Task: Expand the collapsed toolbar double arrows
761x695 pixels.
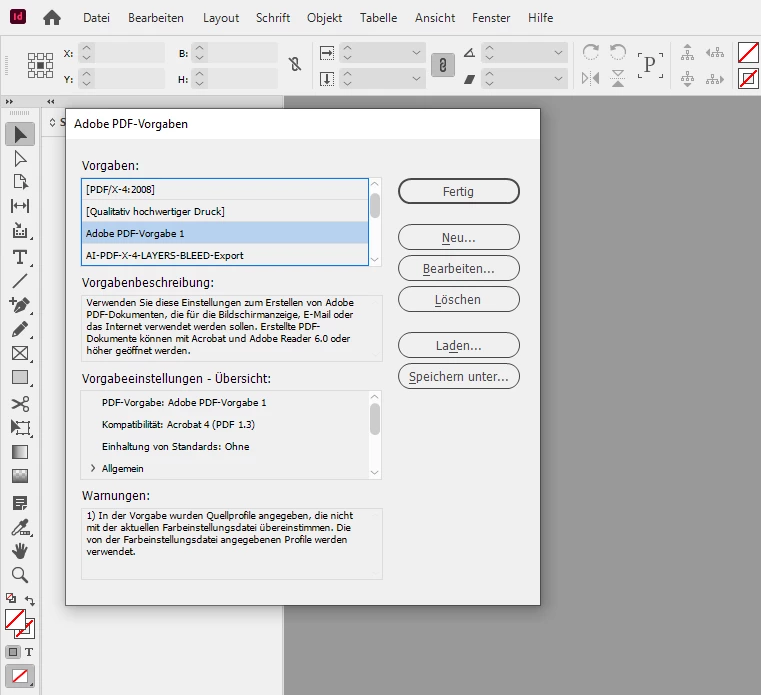Action: pyautogui.click(x=9, y=101)
